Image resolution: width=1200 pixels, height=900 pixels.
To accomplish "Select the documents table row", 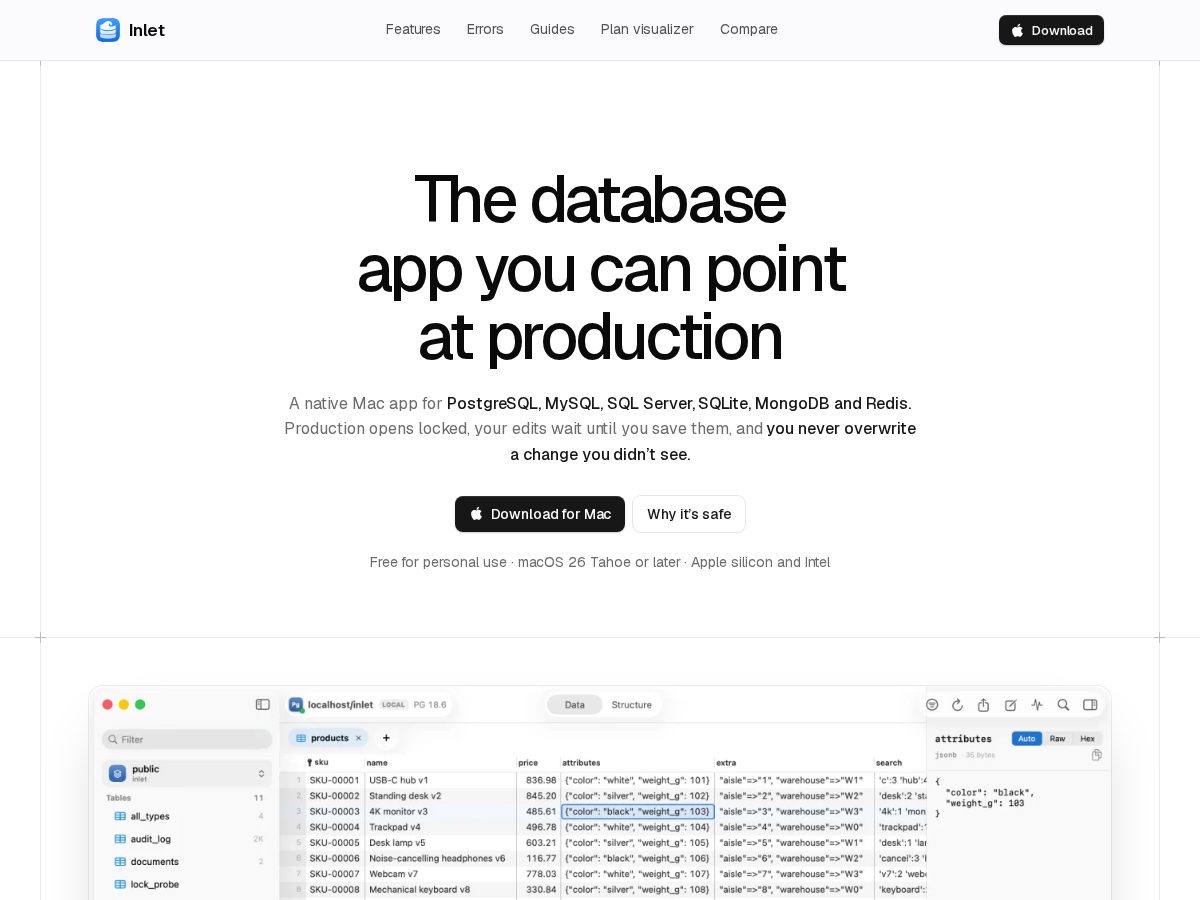I will tap(187, 861).
